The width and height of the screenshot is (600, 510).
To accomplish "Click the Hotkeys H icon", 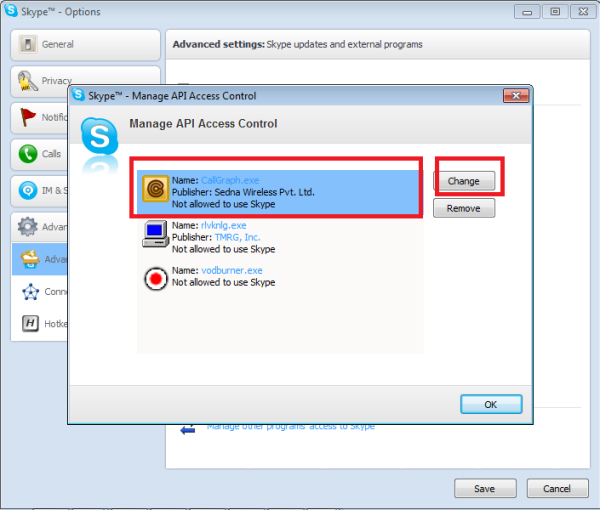I will click(30, 324).
